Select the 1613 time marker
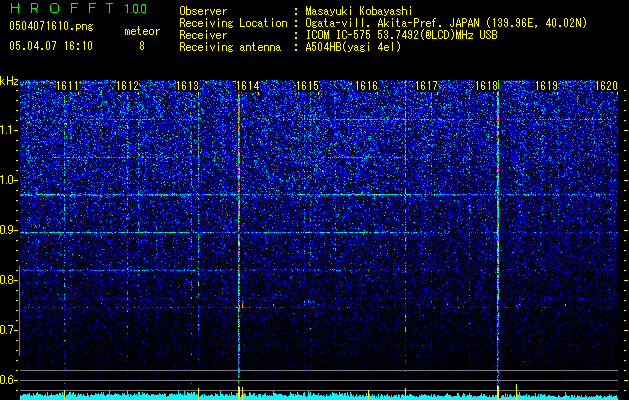This screenshot has width=629, height=400. point(187,86)
